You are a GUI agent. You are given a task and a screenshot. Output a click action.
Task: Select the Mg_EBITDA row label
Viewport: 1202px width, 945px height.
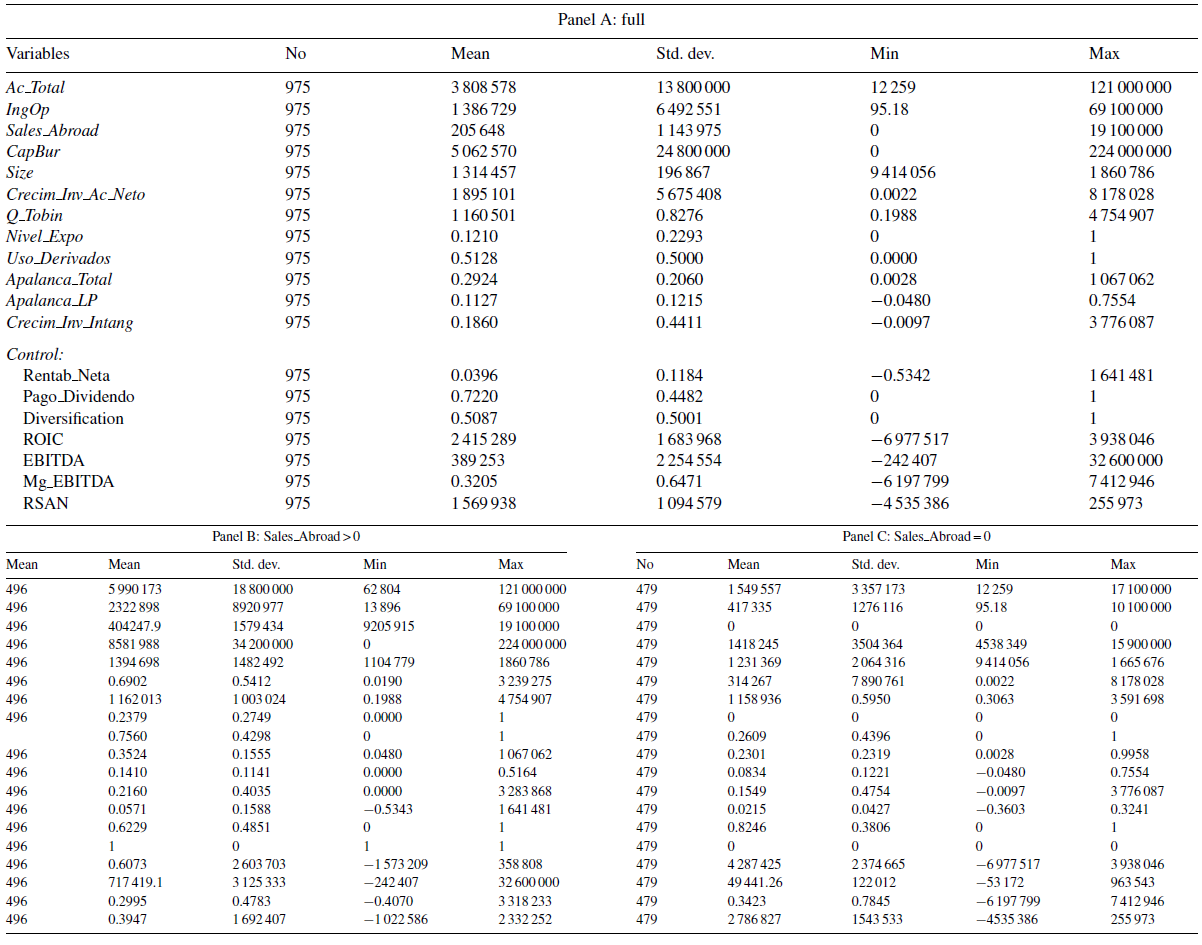(68, 481)
